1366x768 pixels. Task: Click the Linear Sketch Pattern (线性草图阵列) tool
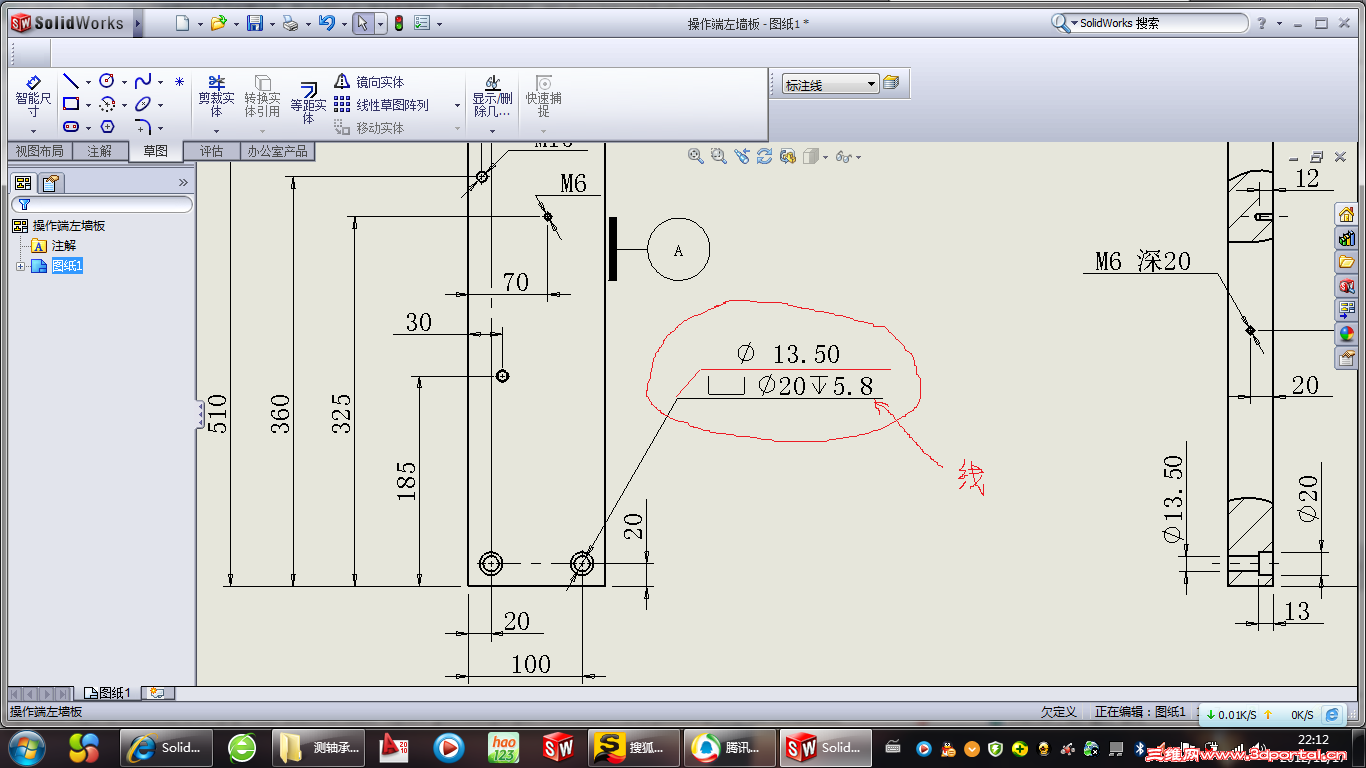pos(381,105)
